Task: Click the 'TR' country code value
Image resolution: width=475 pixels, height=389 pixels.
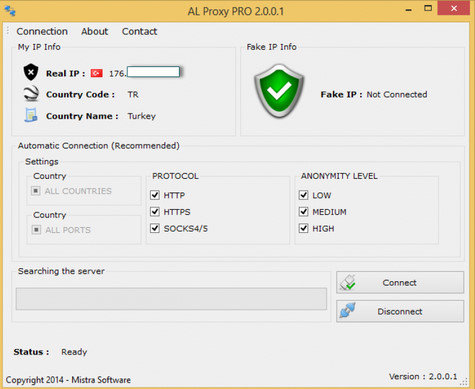Action: tap(133, 95)
